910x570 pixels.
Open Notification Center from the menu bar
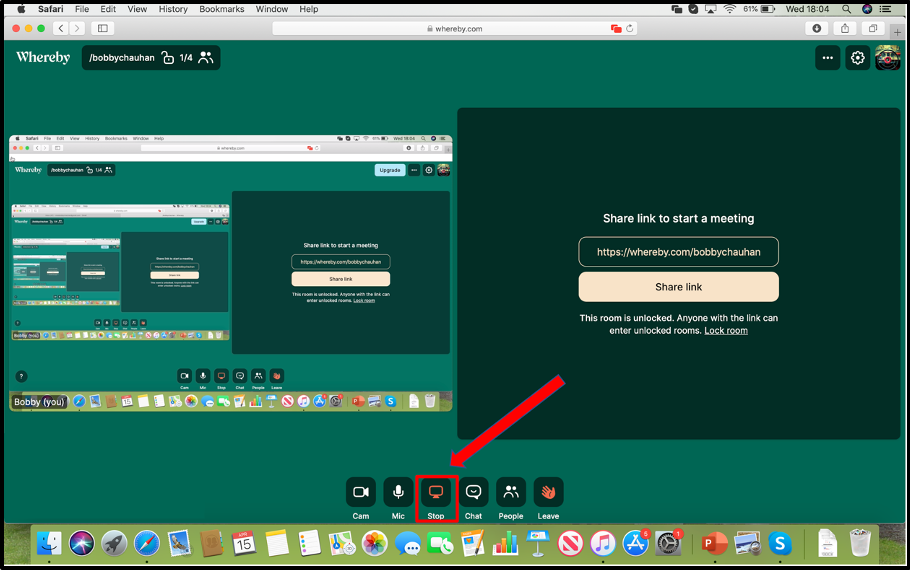pyautogui.click(x=885, y=9)
